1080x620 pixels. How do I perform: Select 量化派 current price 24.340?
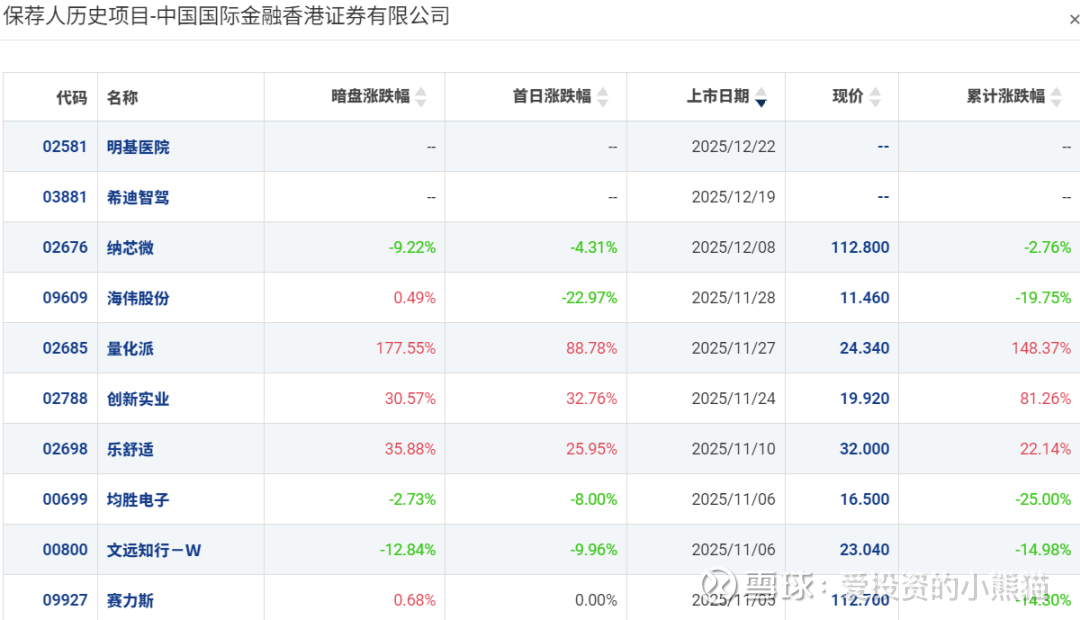click(x=864, y=348)
